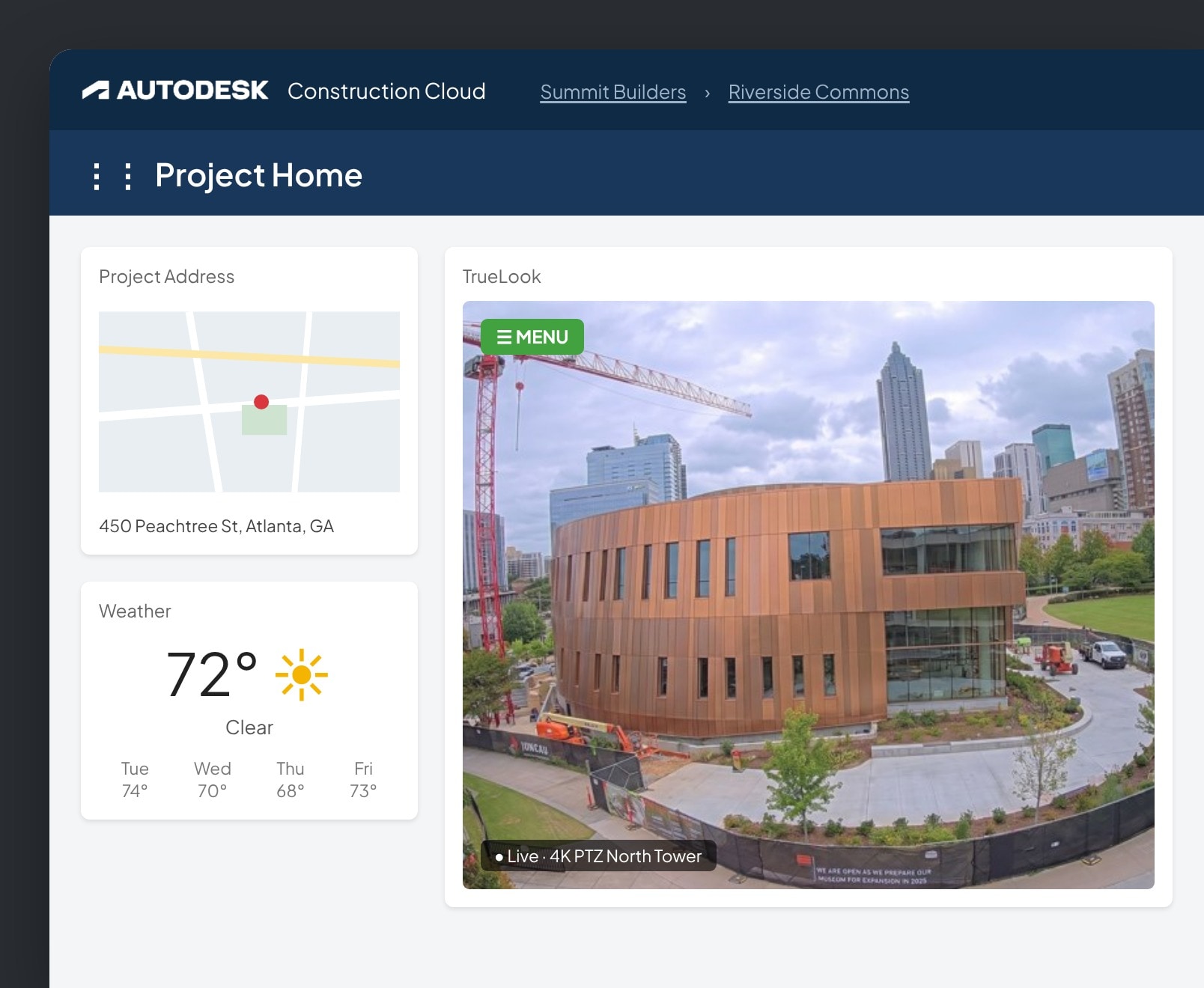This screenshot has width=1204, height=988.
Task: Click the 'Construction Cloud' product name
Action: [x=386, y=91]
